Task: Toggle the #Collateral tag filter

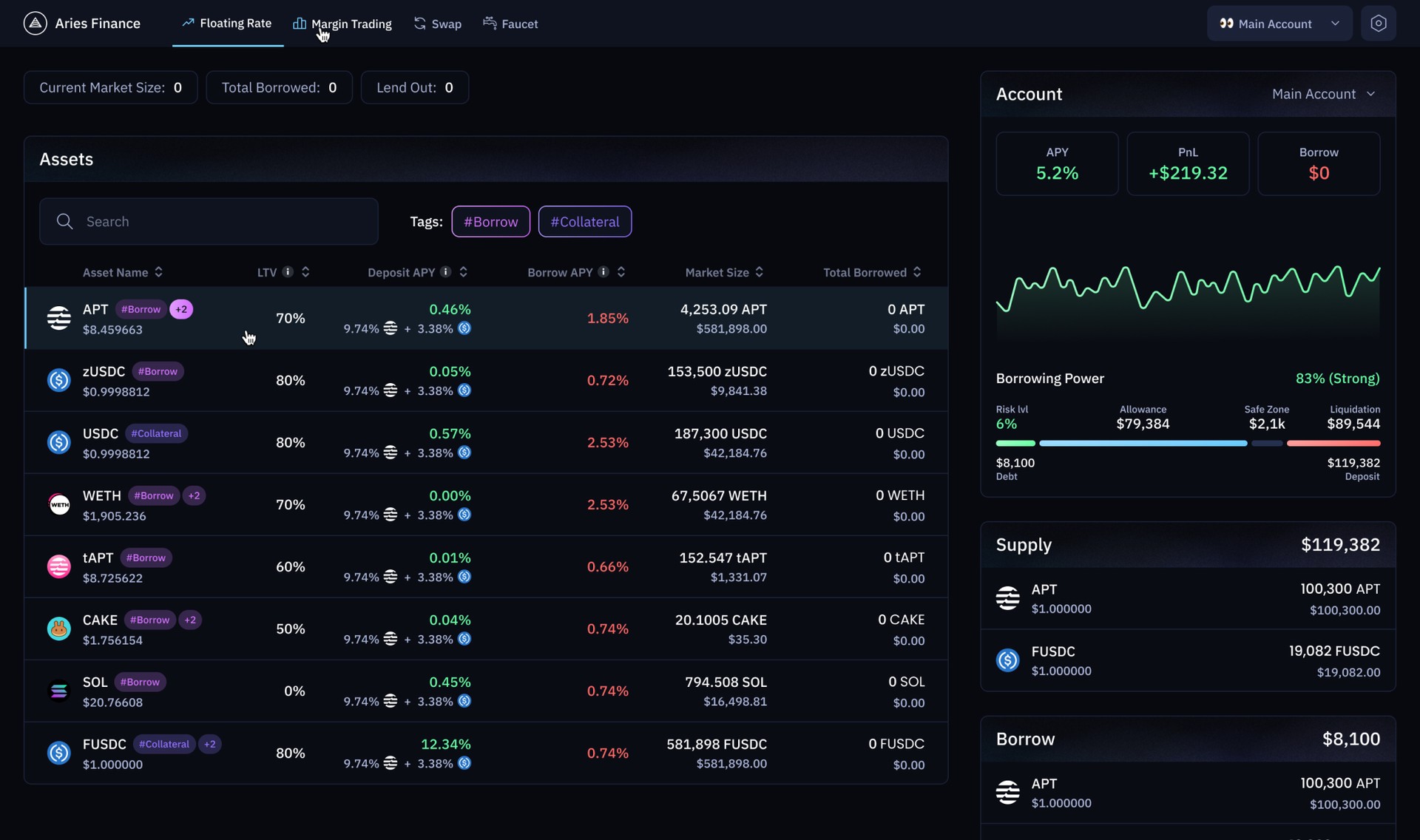Action: pos(585,222)
